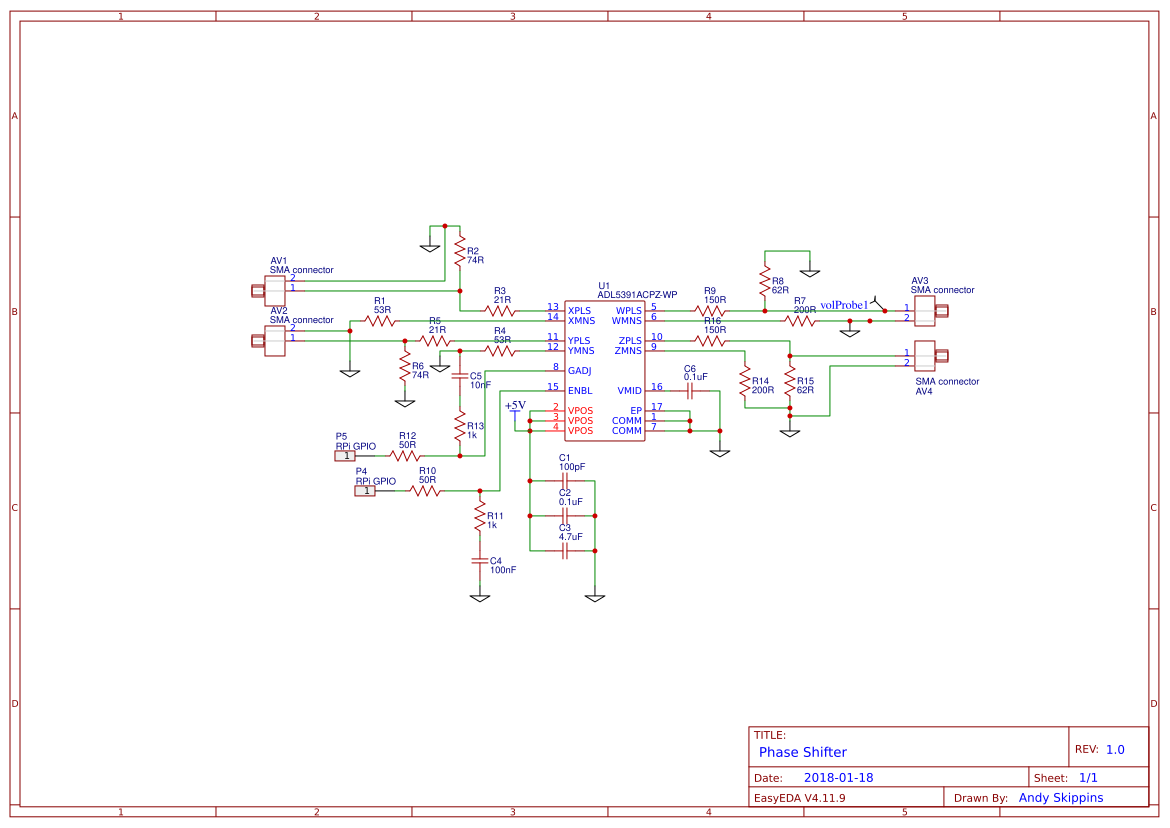Select the ADL5391ACPZ-WP IC symbol U1
1170x828 pixels.
pos(605,370)
